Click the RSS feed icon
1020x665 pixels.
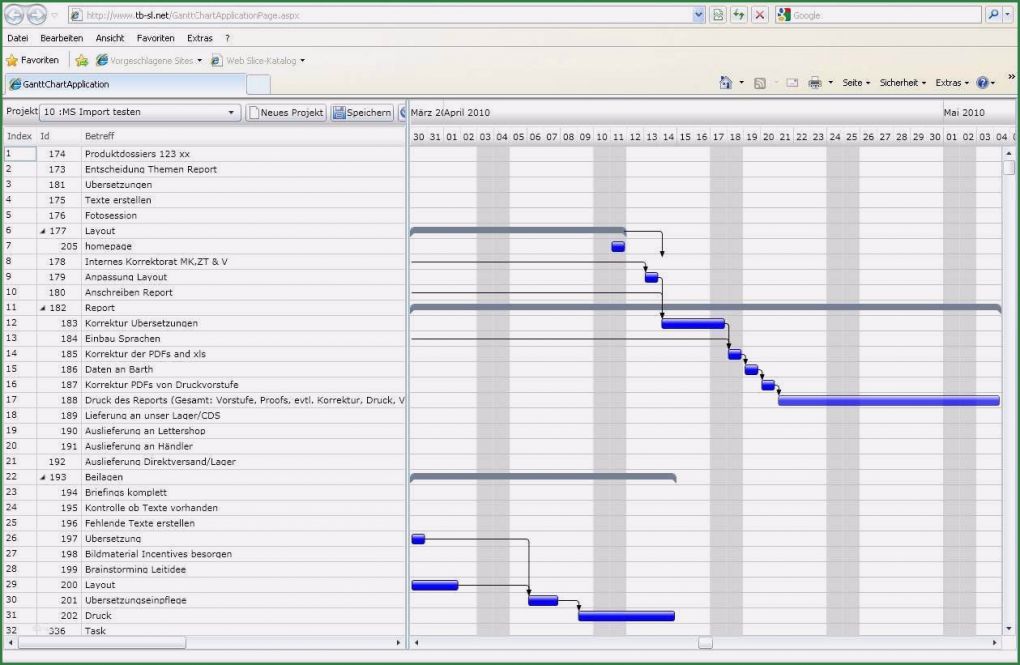pyautogui.click(x=760, y=82)
